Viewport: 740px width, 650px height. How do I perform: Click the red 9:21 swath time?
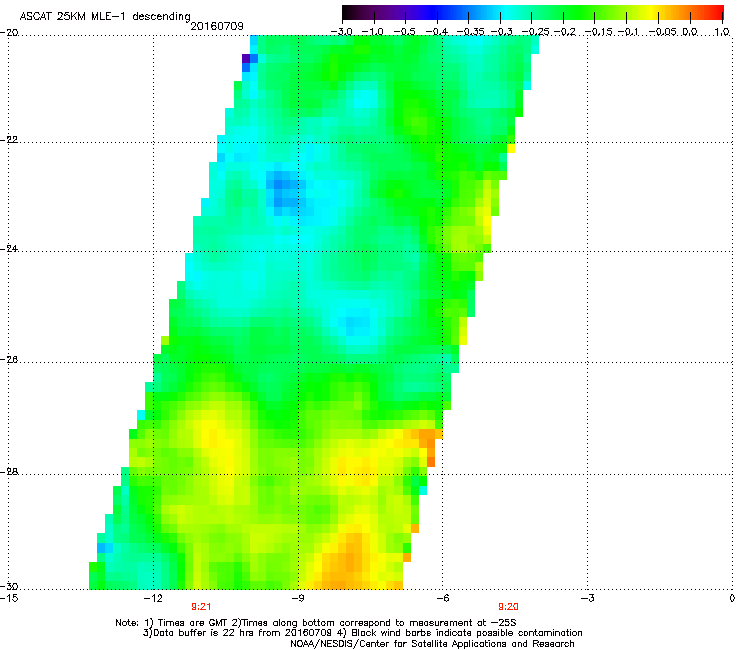(x=201, y=607)
